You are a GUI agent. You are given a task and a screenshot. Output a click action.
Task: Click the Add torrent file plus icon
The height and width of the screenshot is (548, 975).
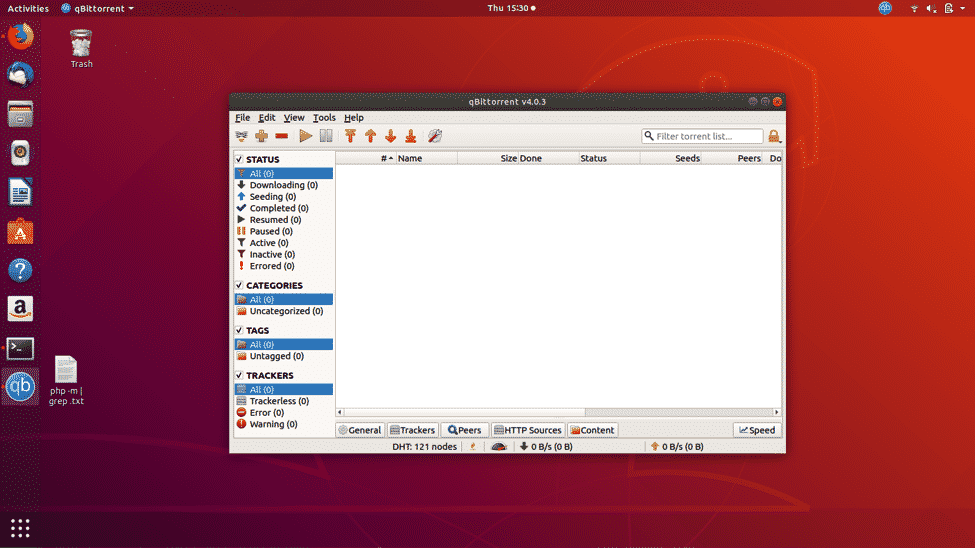click(x=262, y=136)
